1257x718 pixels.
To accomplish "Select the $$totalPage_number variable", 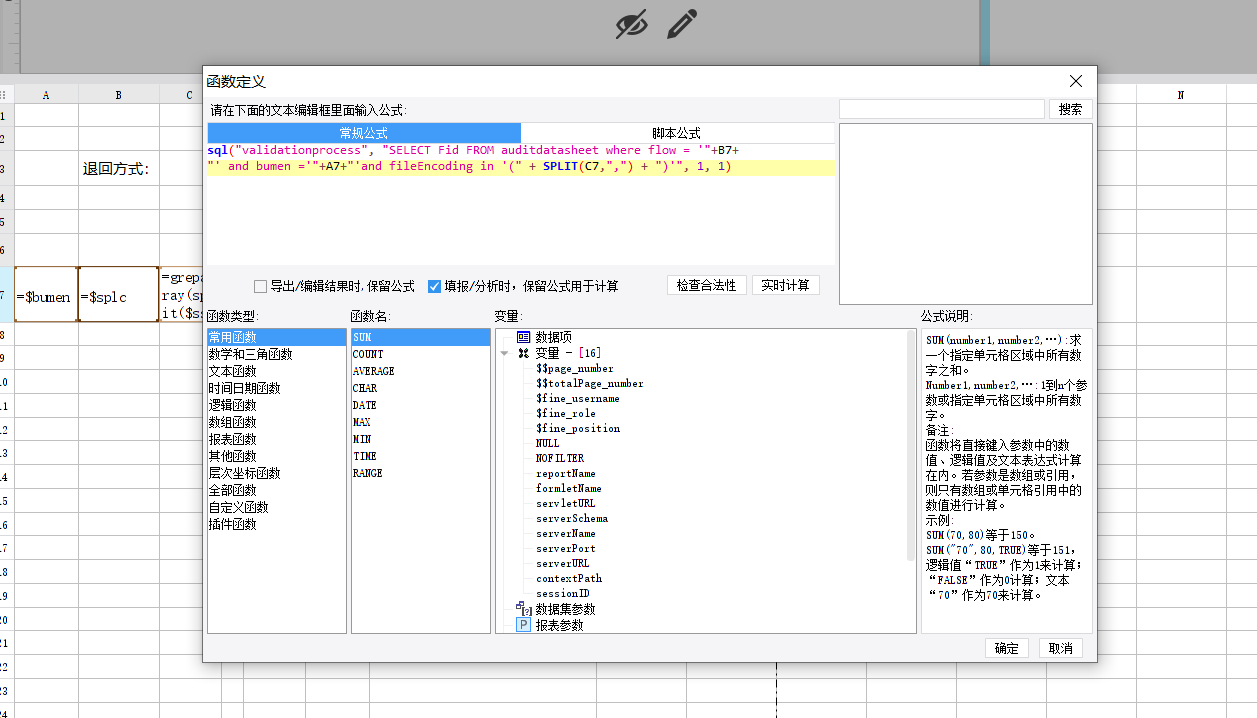I will pyautogui.click(x=590, y=384).
